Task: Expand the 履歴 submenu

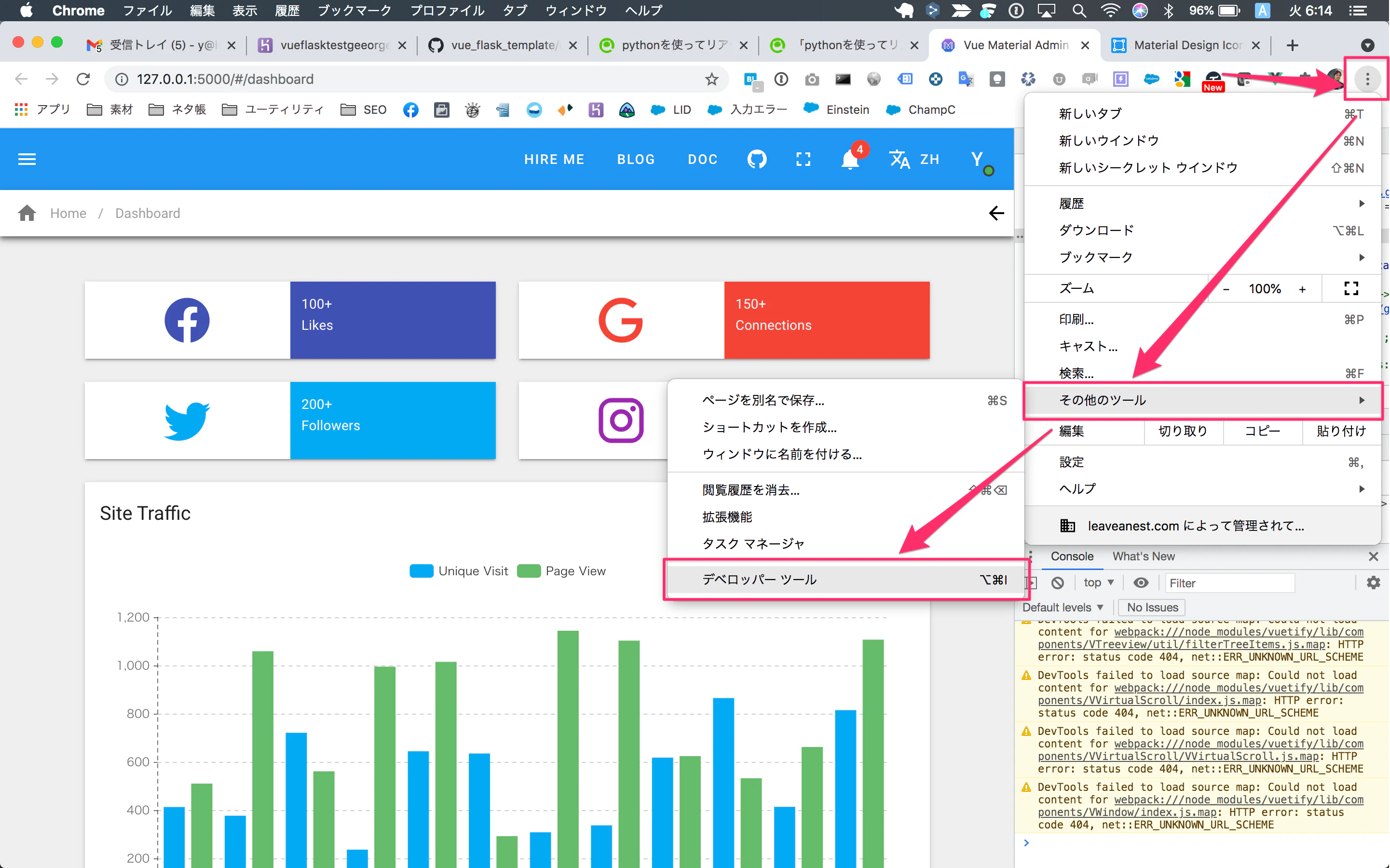Action: tap(1202, 203)
